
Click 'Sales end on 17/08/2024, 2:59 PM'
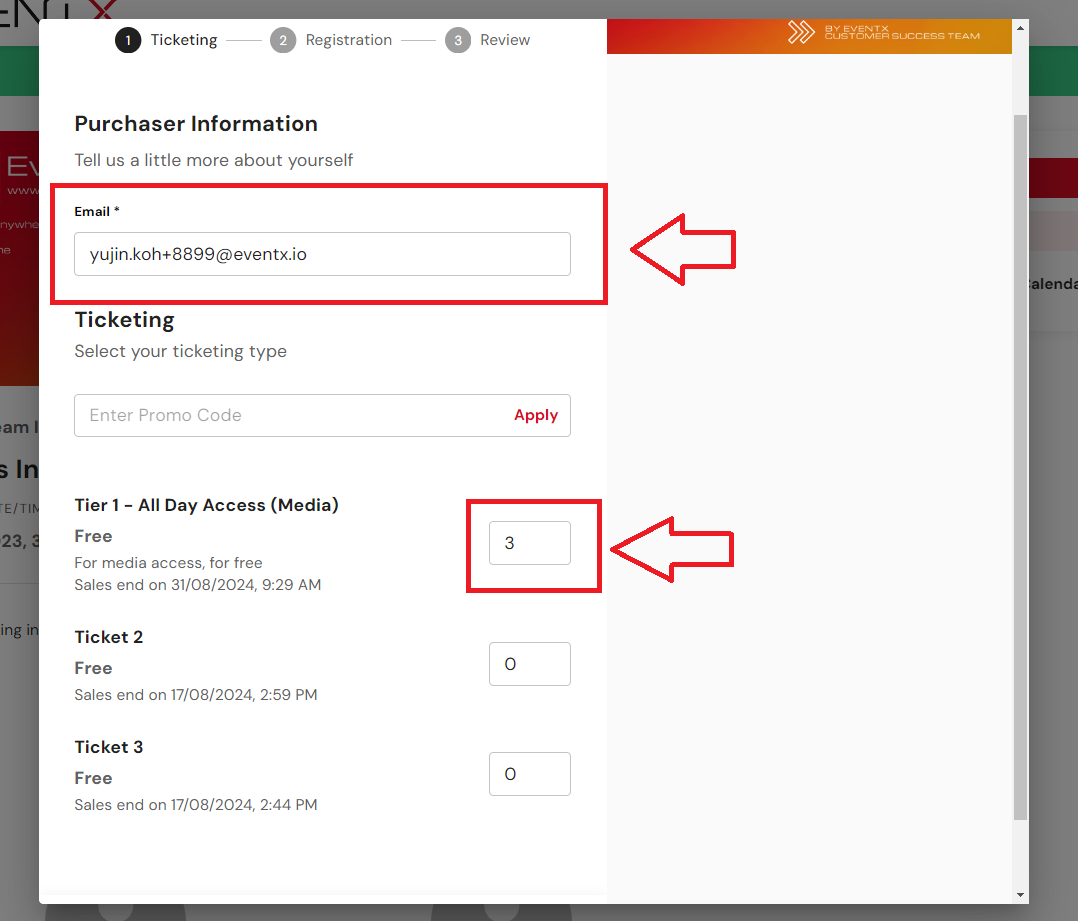click(x=196, y=695)
